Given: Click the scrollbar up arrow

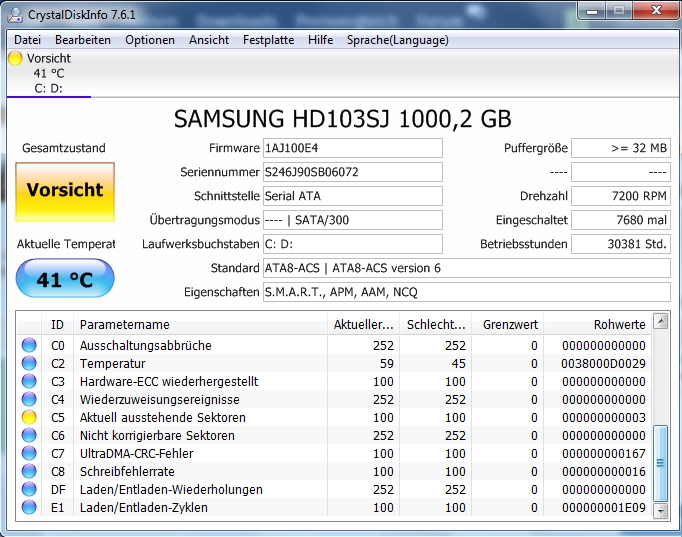Looking at the screenshot, I should (661, 321).
